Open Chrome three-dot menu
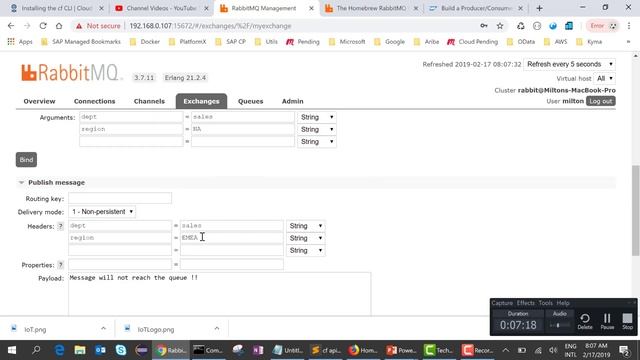Screen dimensions: 640x360 629,26
